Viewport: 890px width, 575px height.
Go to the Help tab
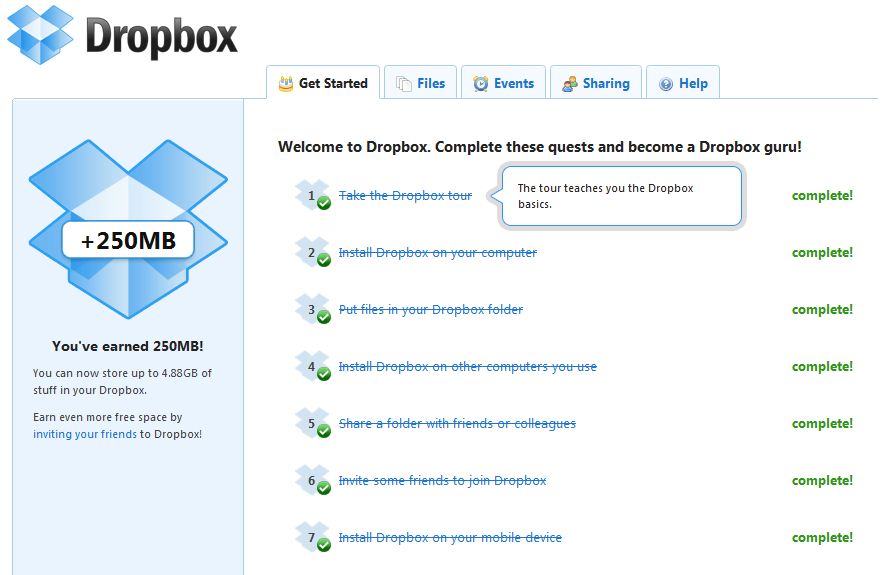(x=683, y=83)
